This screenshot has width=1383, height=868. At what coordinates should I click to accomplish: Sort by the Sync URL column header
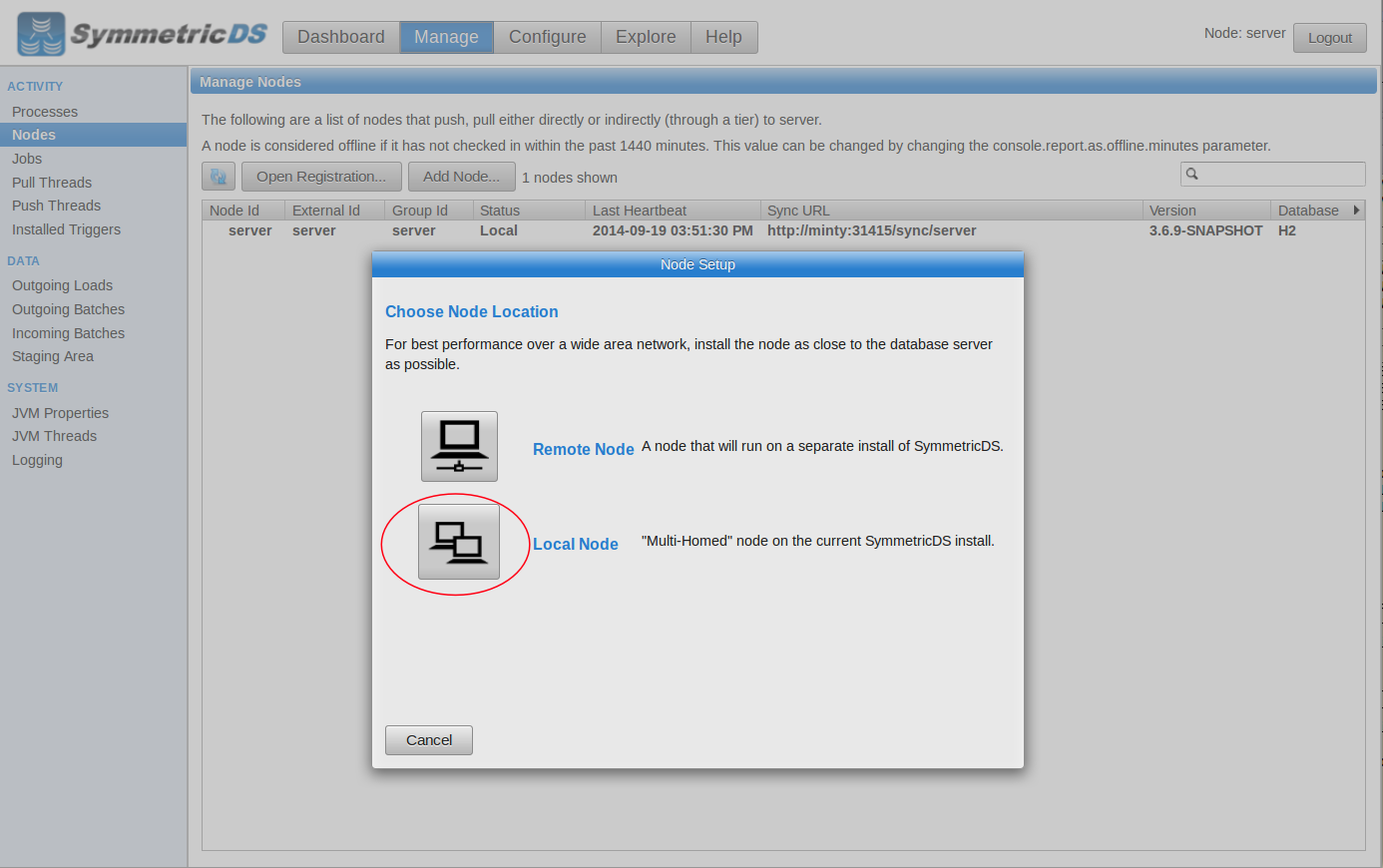pos(951,211)
